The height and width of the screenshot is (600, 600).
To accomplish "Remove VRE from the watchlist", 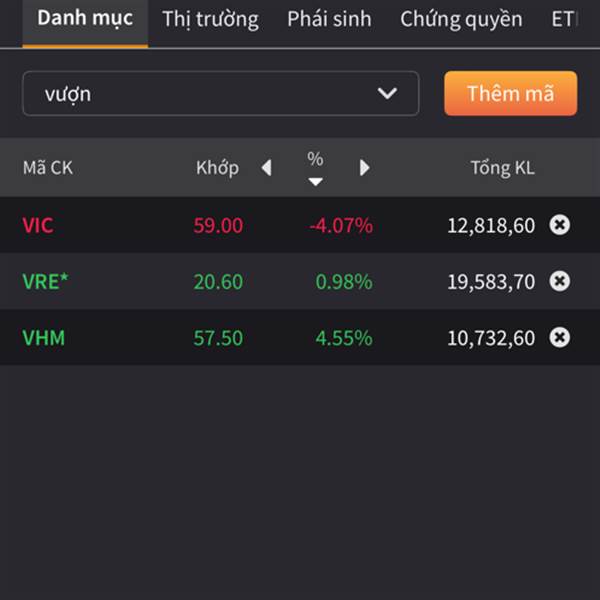I will tap(559, 281).
